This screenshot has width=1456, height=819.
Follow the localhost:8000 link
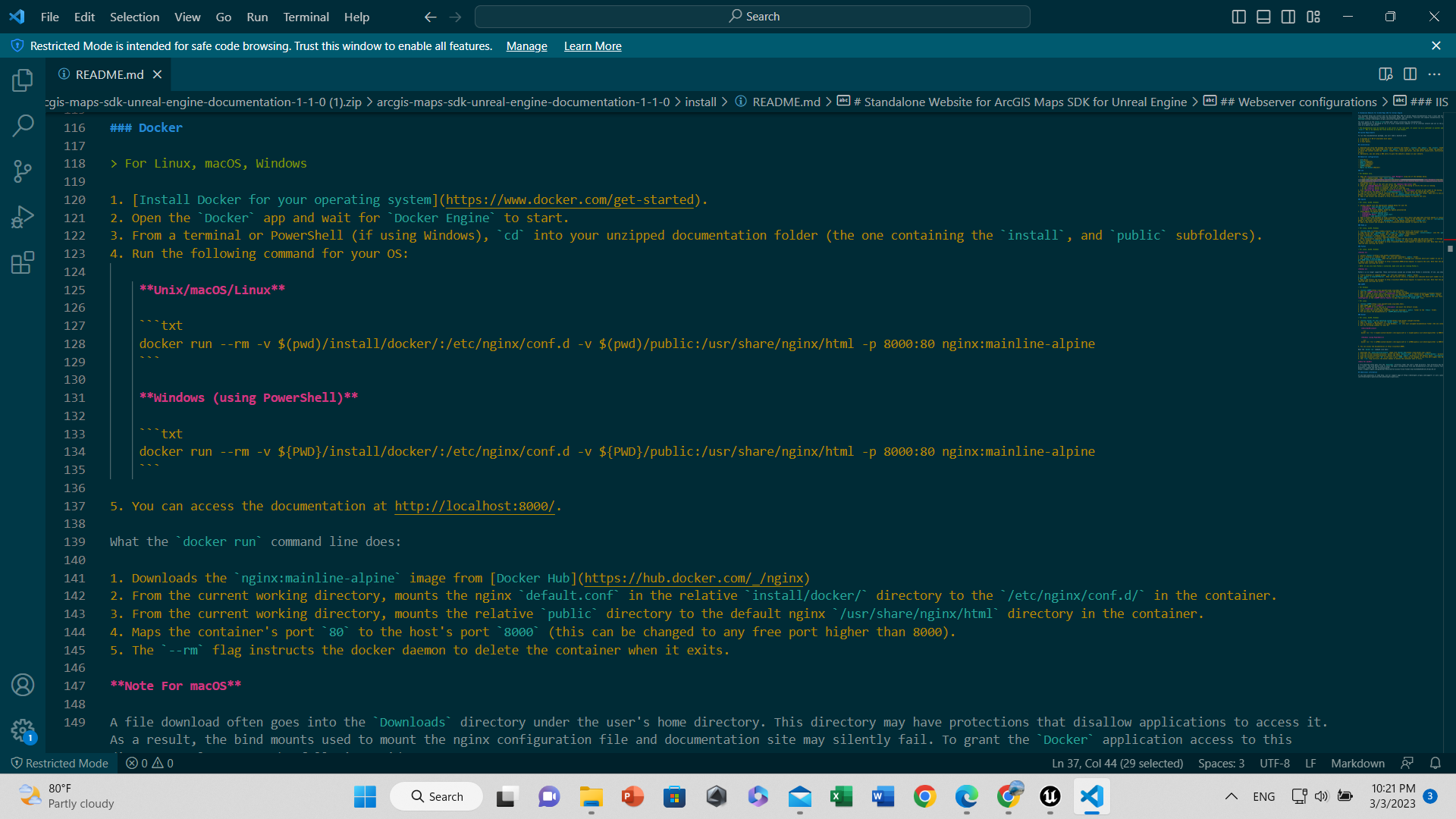coord(475,507)
